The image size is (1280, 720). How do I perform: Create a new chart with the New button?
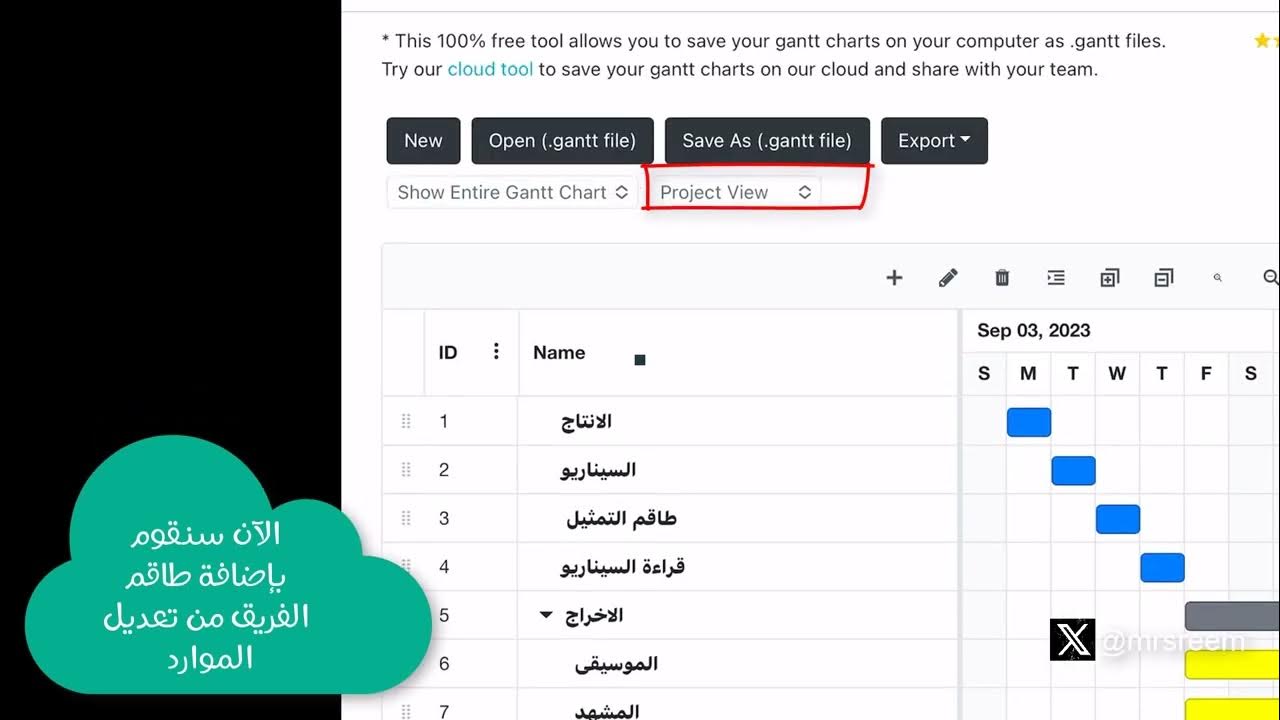point(422,140)
